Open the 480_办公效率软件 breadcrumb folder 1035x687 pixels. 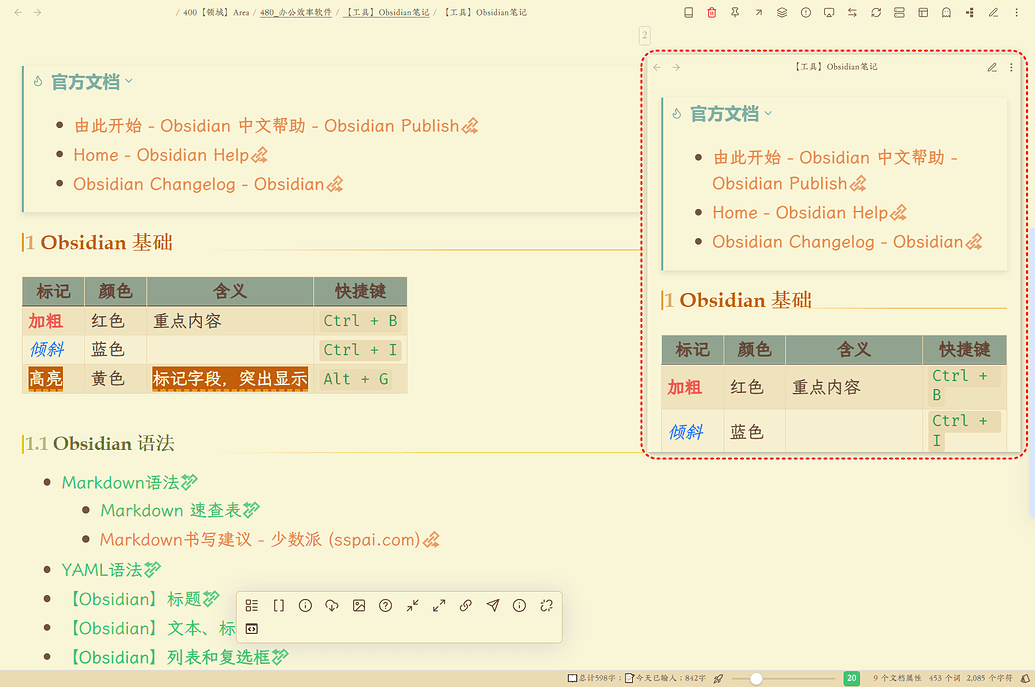coord(296,13)
